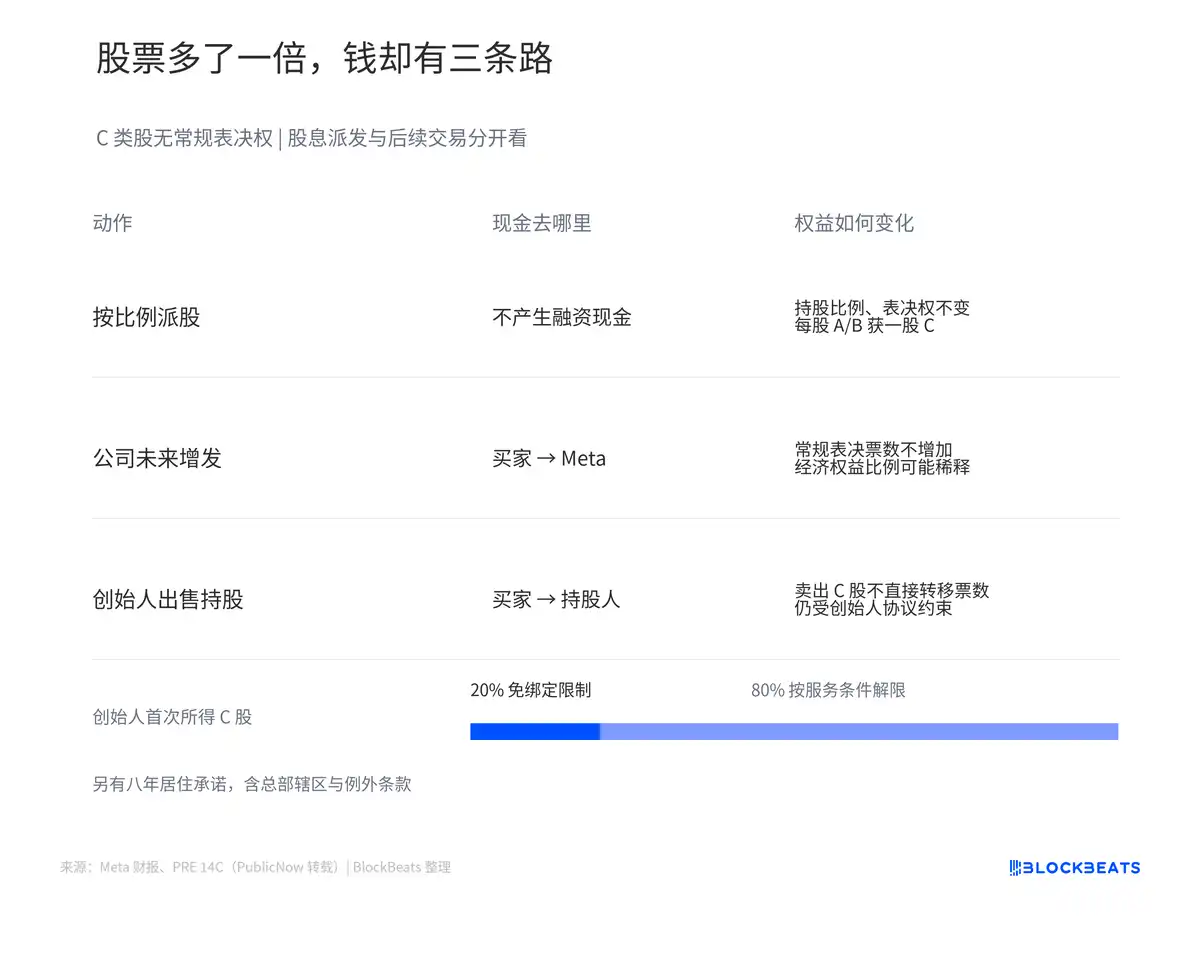Click the text 经济权益比例可能稀释
Viewport: 1200px width, 960px height.
coord(882,467)
